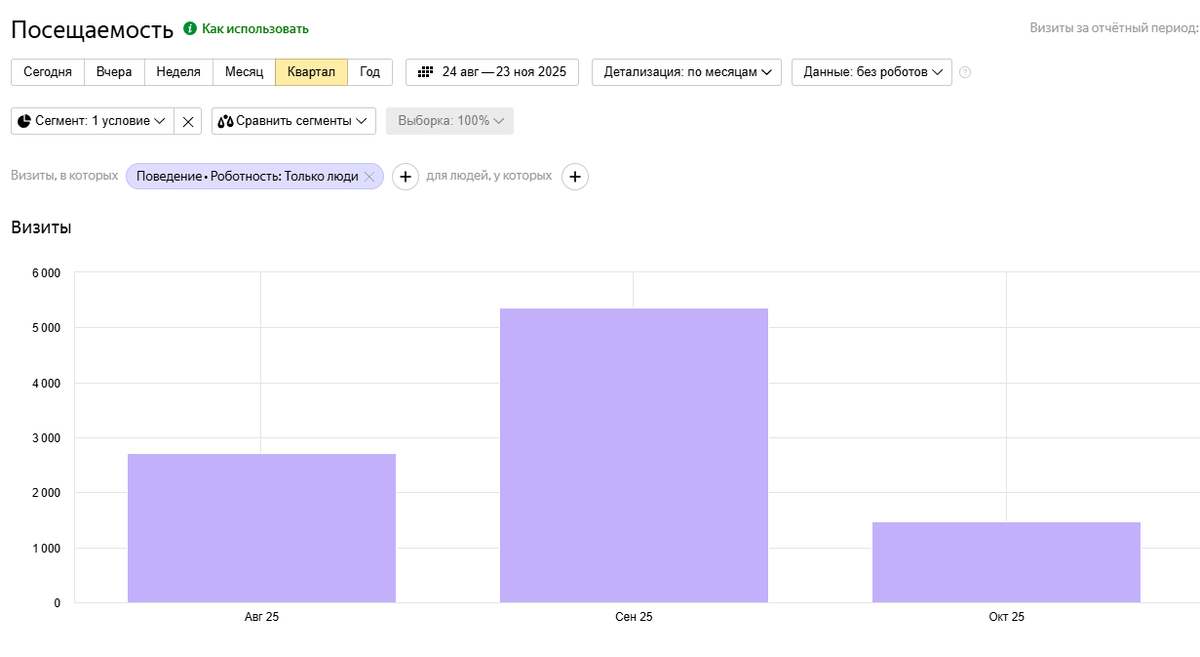Screen dimensions: 1200x657
Task: Open the Как использовать help link
Action: pyautogui.click(x=255, y=29)
